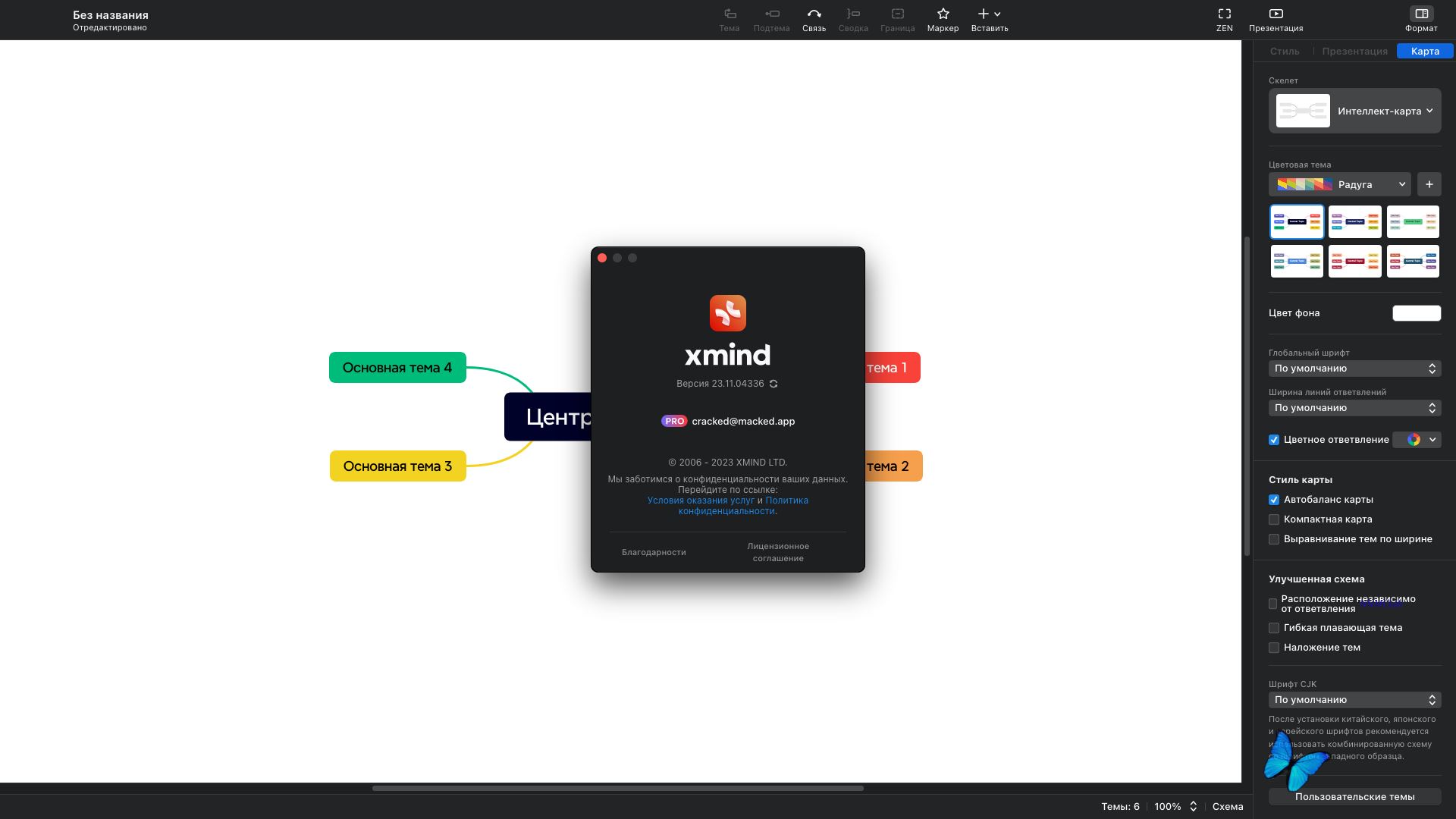Open Условия оказания услуг link
1456x819 pixels.
(701, 500)
